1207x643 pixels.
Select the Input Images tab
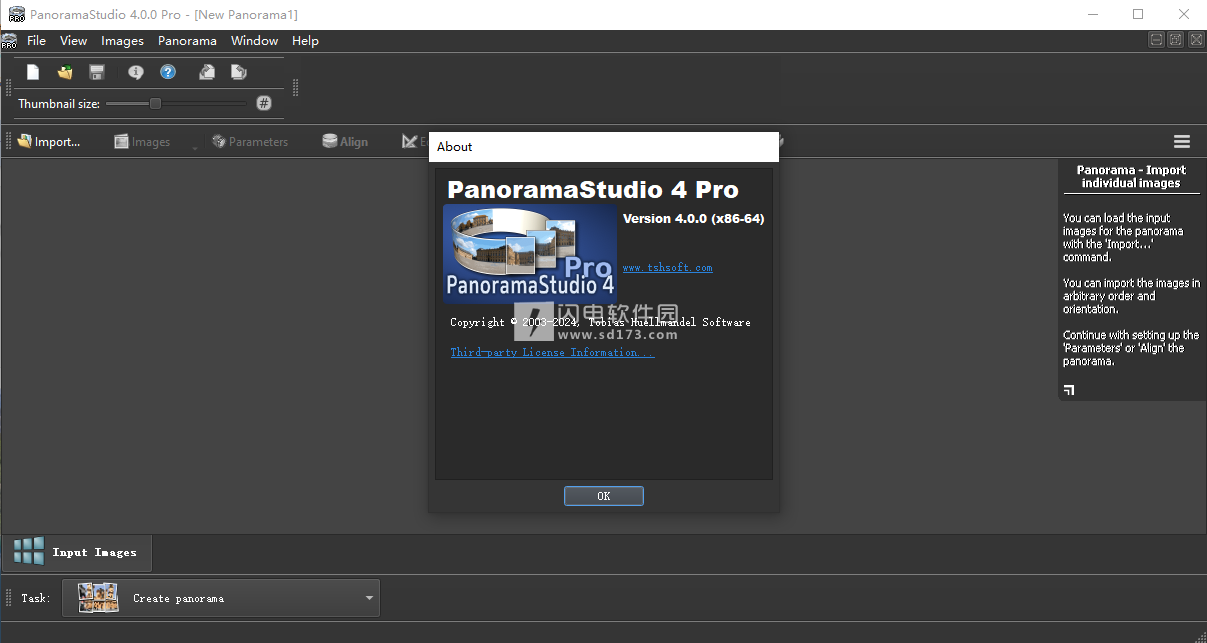click(76, 552)
